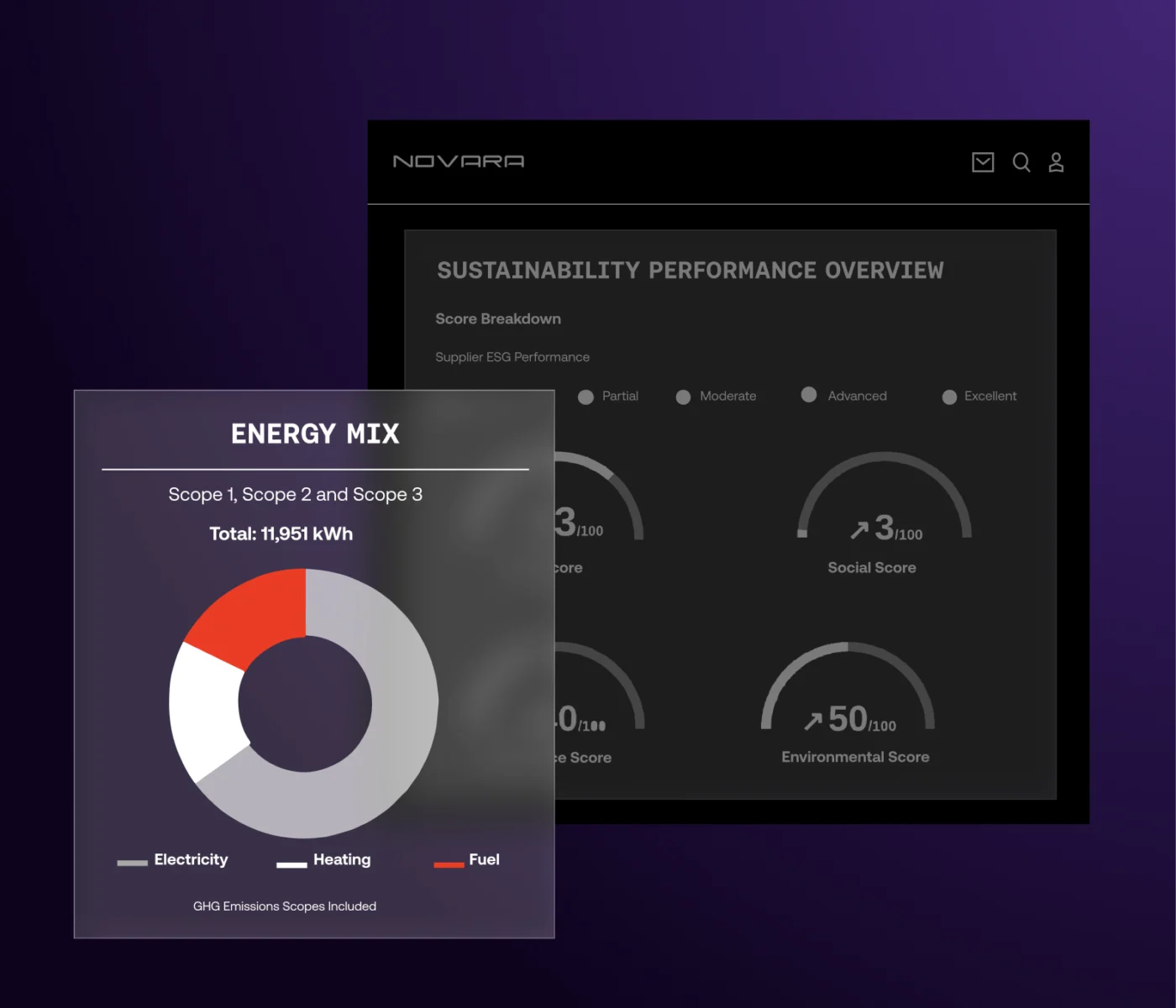Image resolution: width=1176 pixels, height=1008 pixels.
Task: Click 'Supplier ESG Performance' text
Action: (512, 357)
